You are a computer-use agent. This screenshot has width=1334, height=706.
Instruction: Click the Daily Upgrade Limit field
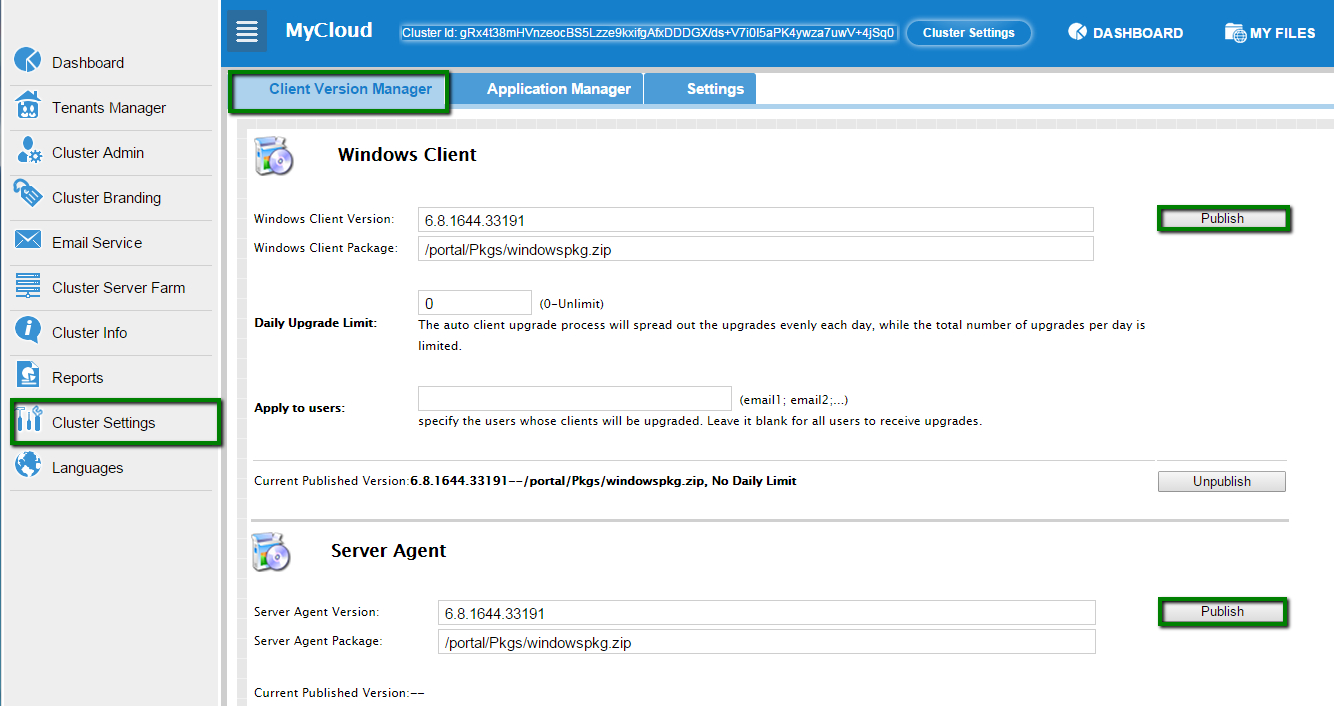coord(475,303)
